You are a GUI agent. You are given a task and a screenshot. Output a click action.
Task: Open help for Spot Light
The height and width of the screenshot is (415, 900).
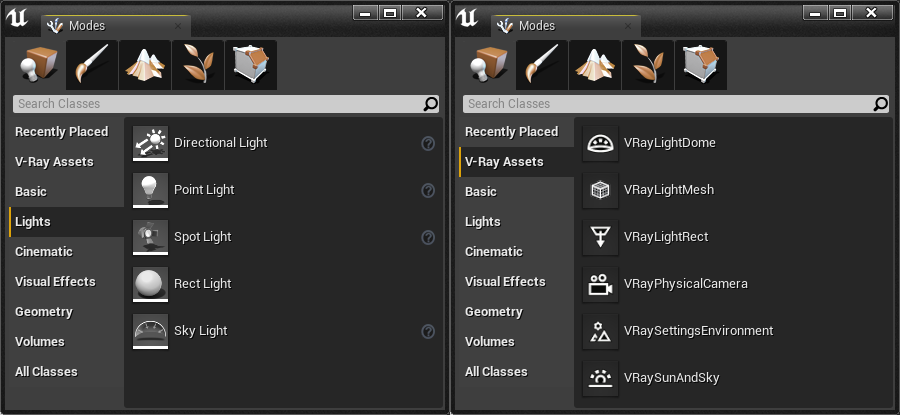428,238
